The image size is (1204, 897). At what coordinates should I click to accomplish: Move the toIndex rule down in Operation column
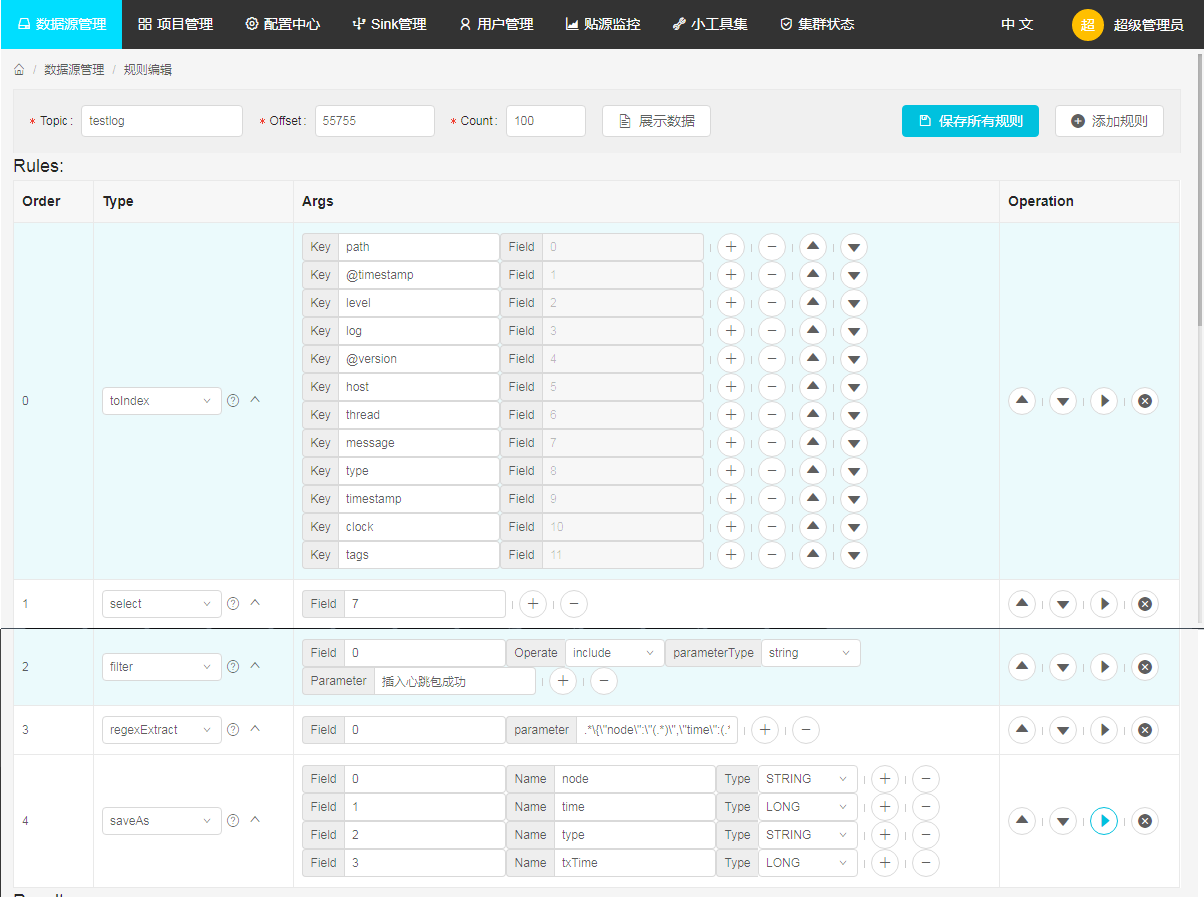tap(1063, 401)
